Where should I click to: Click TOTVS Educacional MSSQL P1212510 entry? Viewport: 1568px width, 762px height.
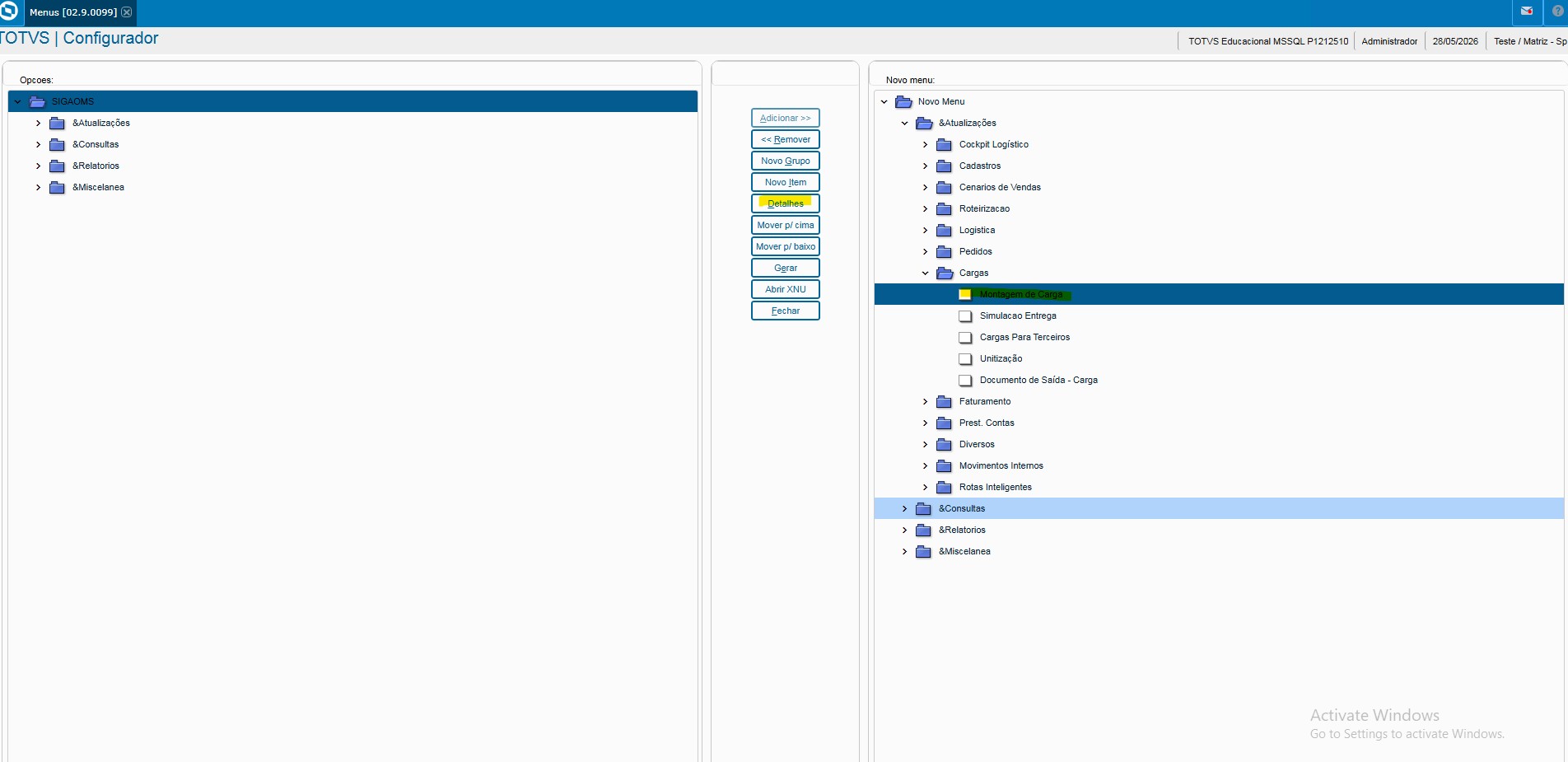click(1268, 41)
